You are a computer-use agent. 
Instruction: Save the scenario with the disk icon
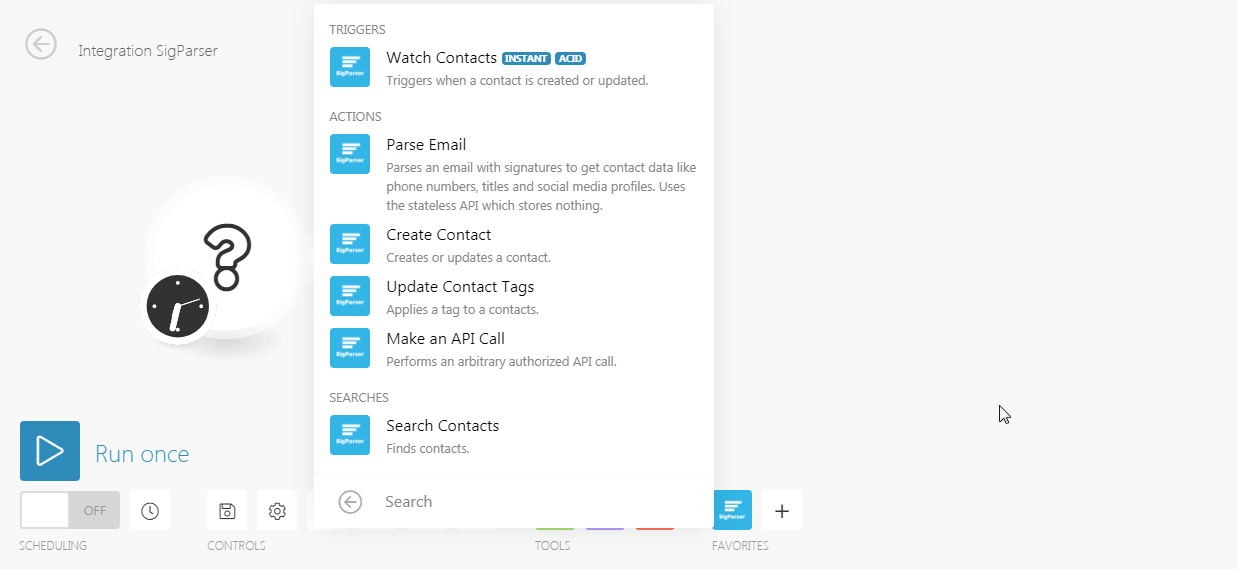pyautogui.click(x=227, y=511)
